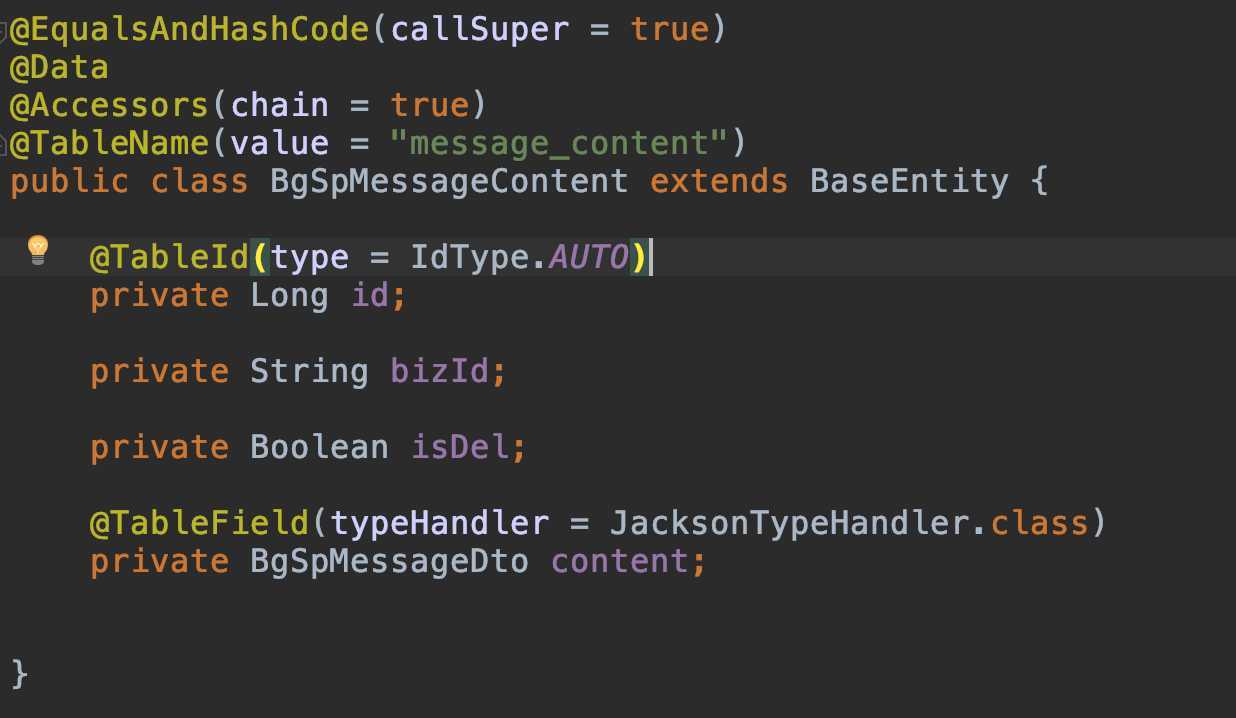Screen dimensions: 1236x718
Task: Click the BgSpMessageContent class name
Action: [x=449, y=182]
